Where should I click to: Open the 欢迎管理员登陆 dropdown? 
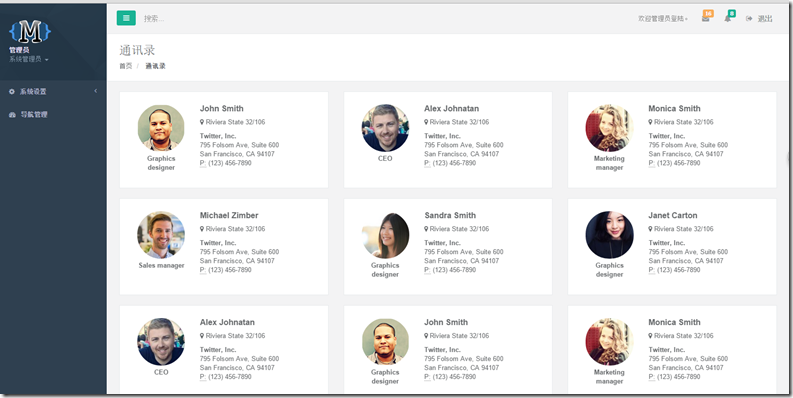click(x=663, y=19)
